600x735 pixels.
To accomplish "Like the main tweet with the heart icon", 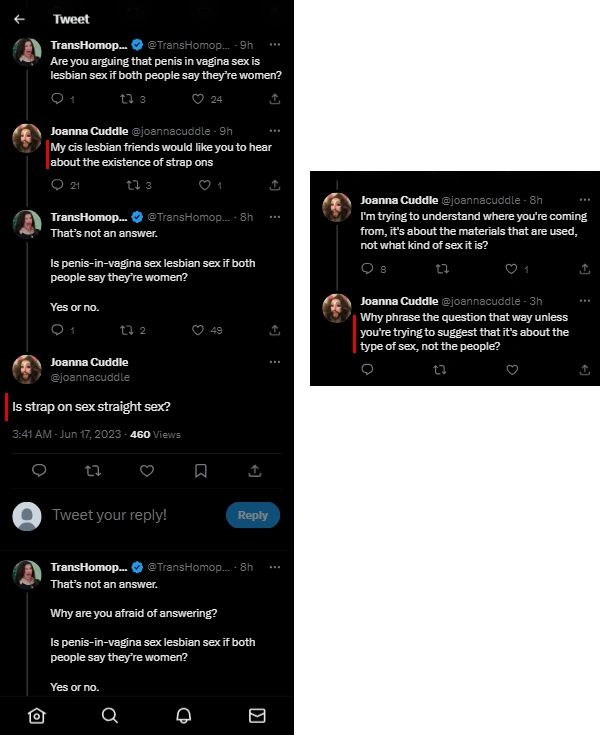I will coord(147,470).
